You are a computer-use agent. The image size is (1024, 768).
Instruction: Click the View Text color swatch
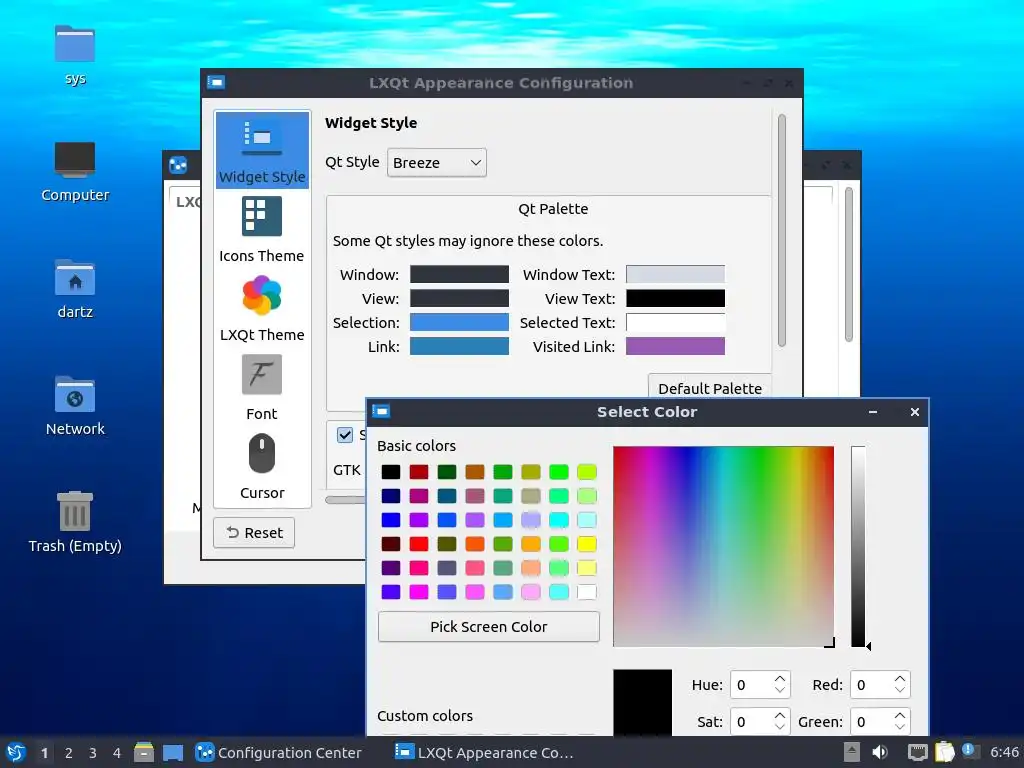click(675, 298)
